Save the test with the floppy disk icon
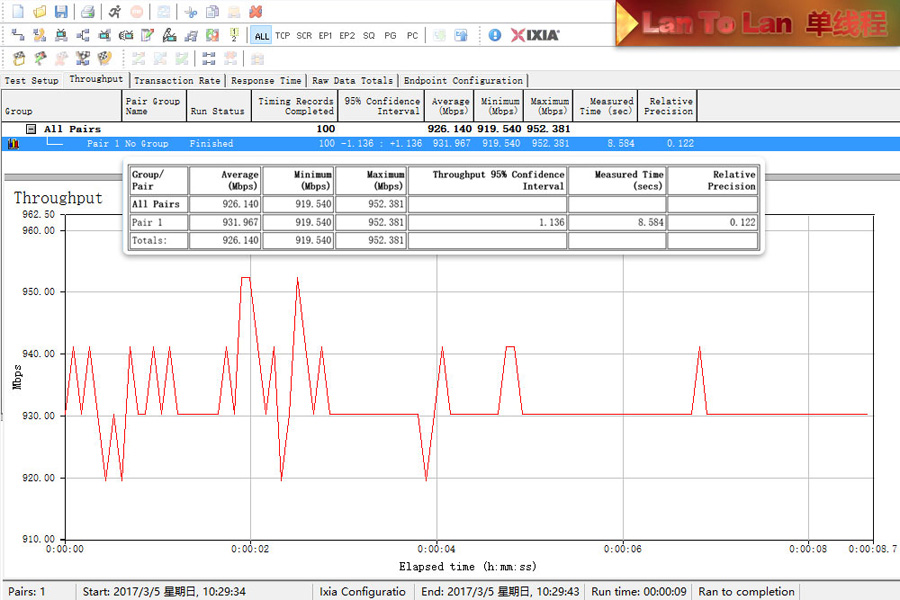The image size is (900, 600). click(x=61, y=12)
